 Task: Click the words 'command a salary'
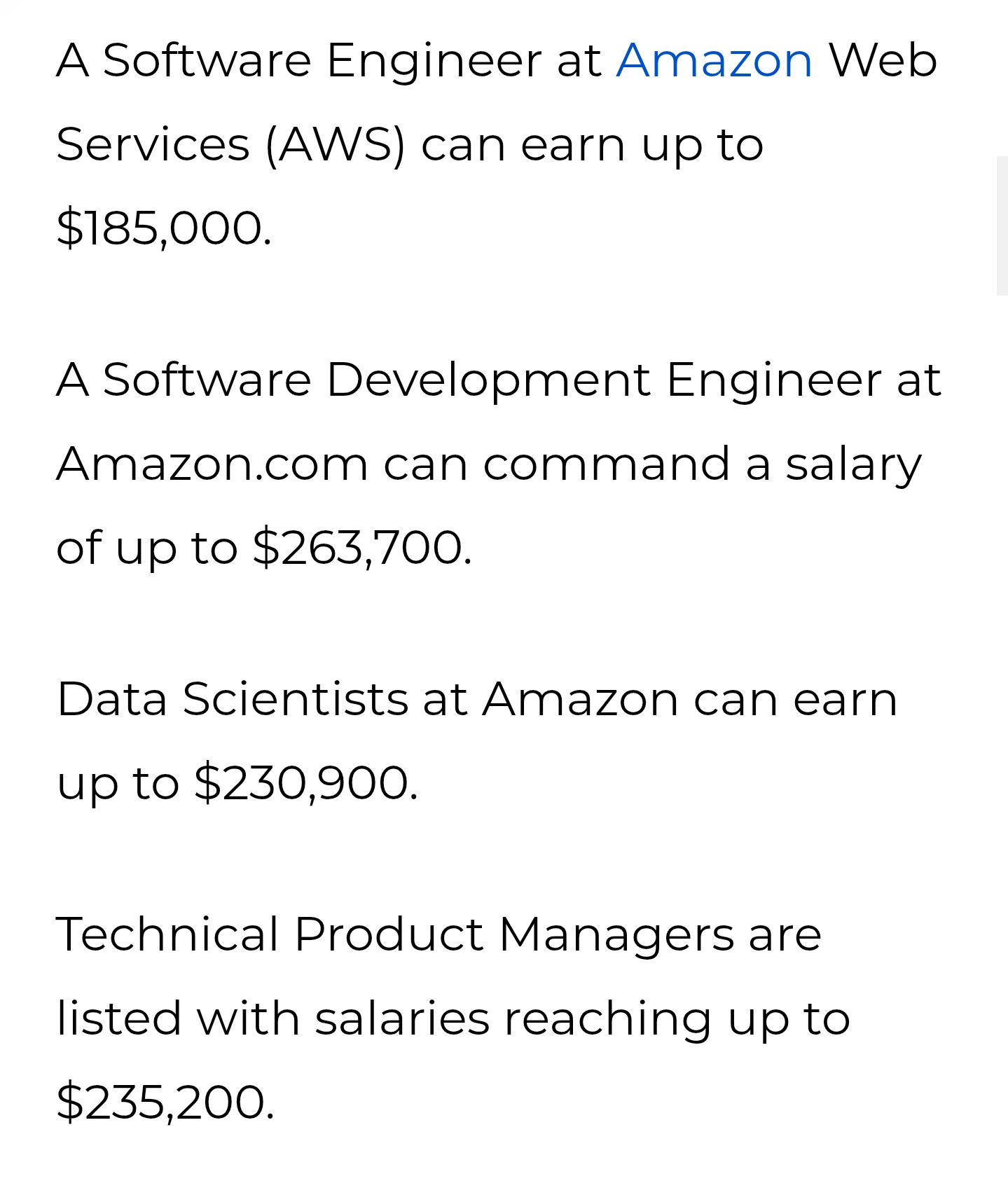703,464
